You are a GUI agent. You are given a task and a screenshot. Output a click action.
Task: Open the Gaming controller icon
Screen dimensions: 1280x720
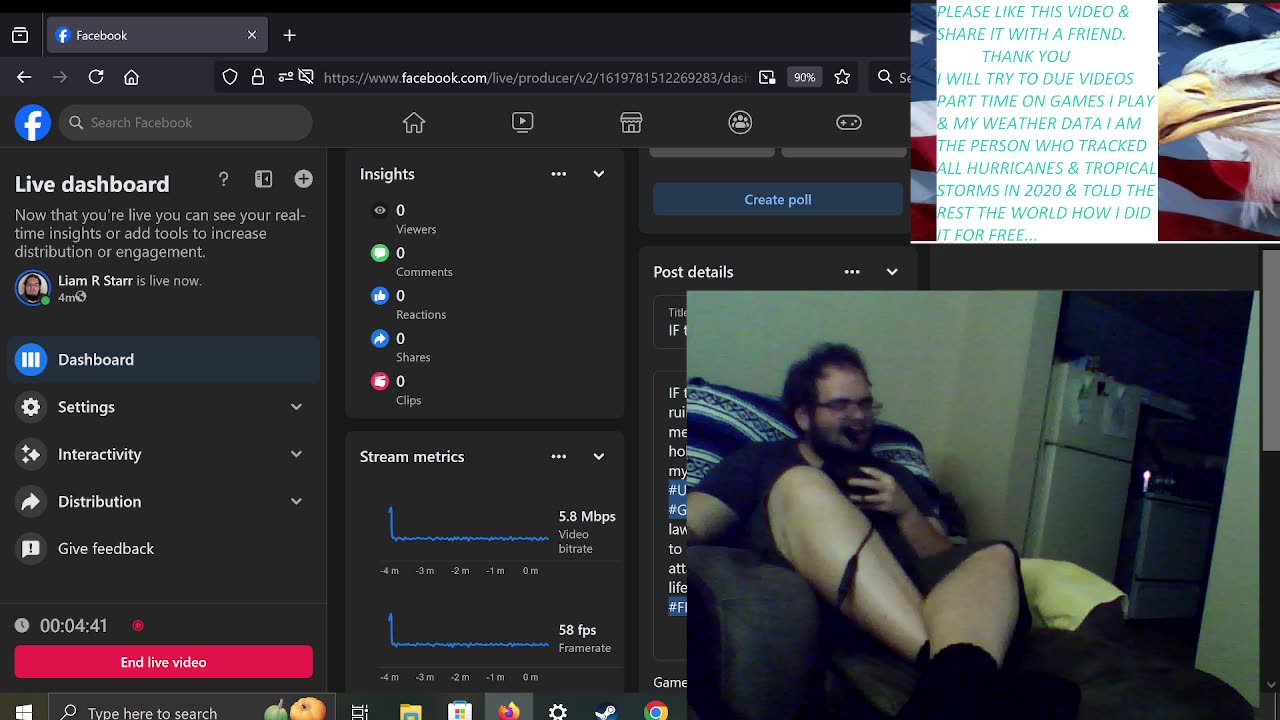pos(848,122)
